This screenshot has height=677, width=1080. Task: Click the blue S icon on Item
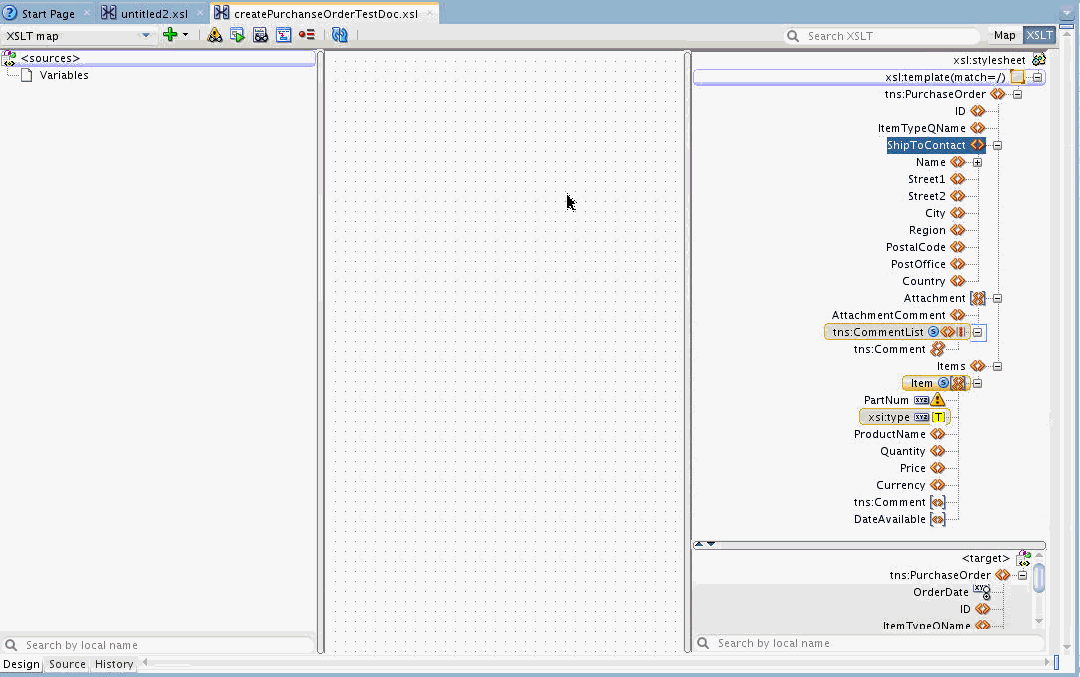point(944,383)
